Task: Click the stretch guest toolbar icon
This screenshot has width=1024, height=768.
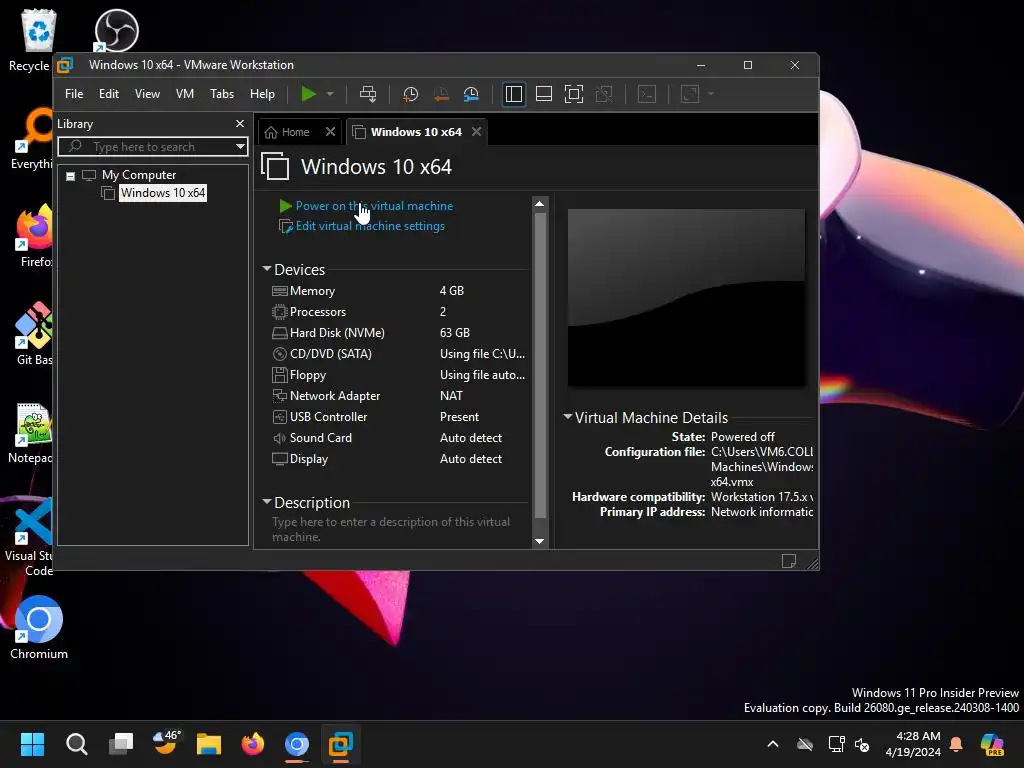Action: coord(690,94)
